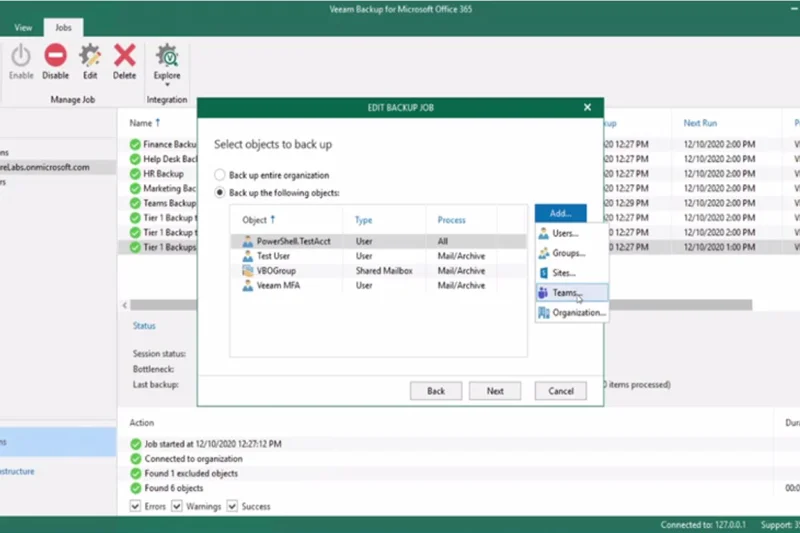Toggle the Success filter checkbox
The height and width of the screenshot is (533, 800).
[x=232, y=506]
